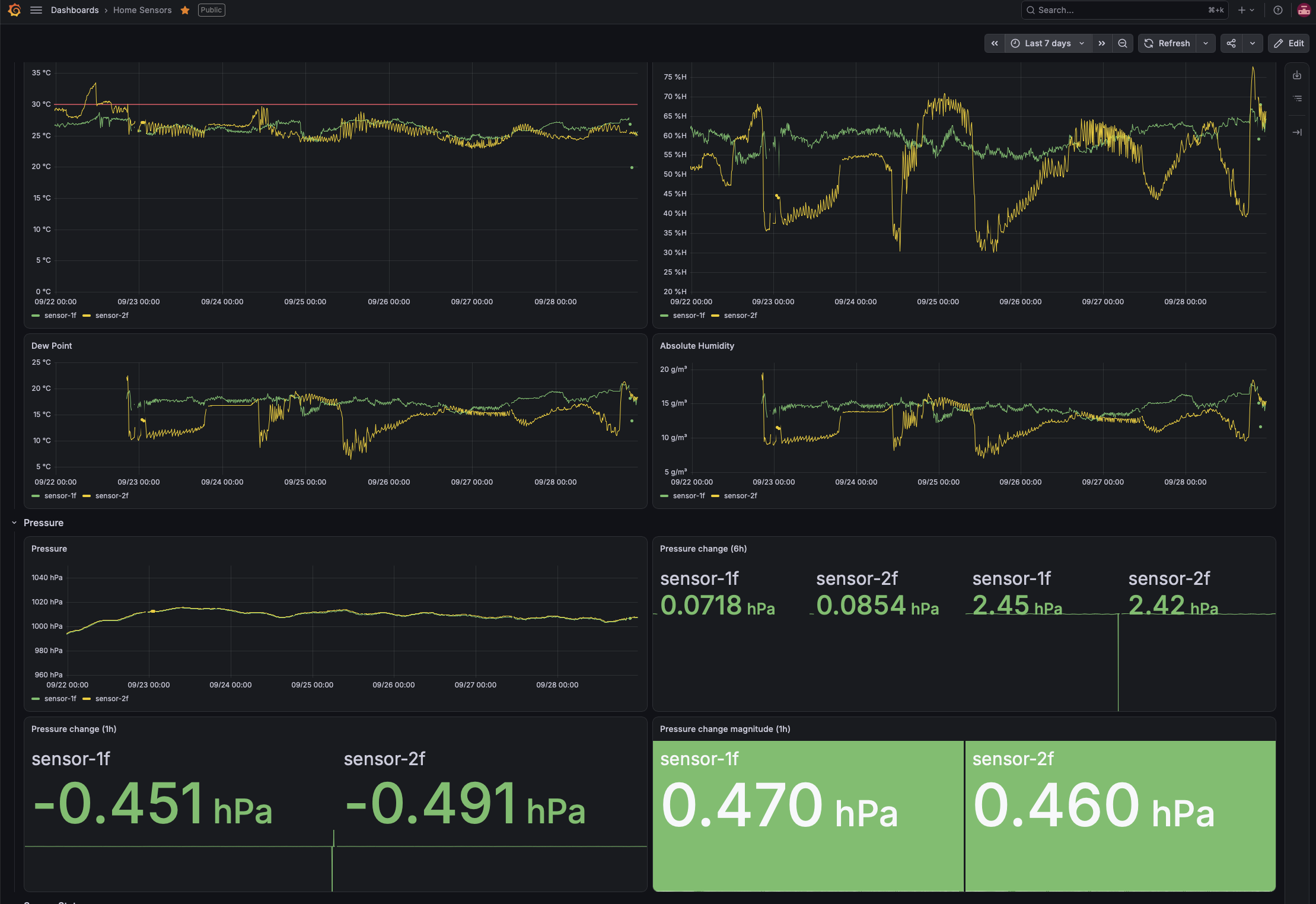Unstar the Home Sensors dashboard
The width and height of the screenshot is (1316, 904).
point(185,10)
